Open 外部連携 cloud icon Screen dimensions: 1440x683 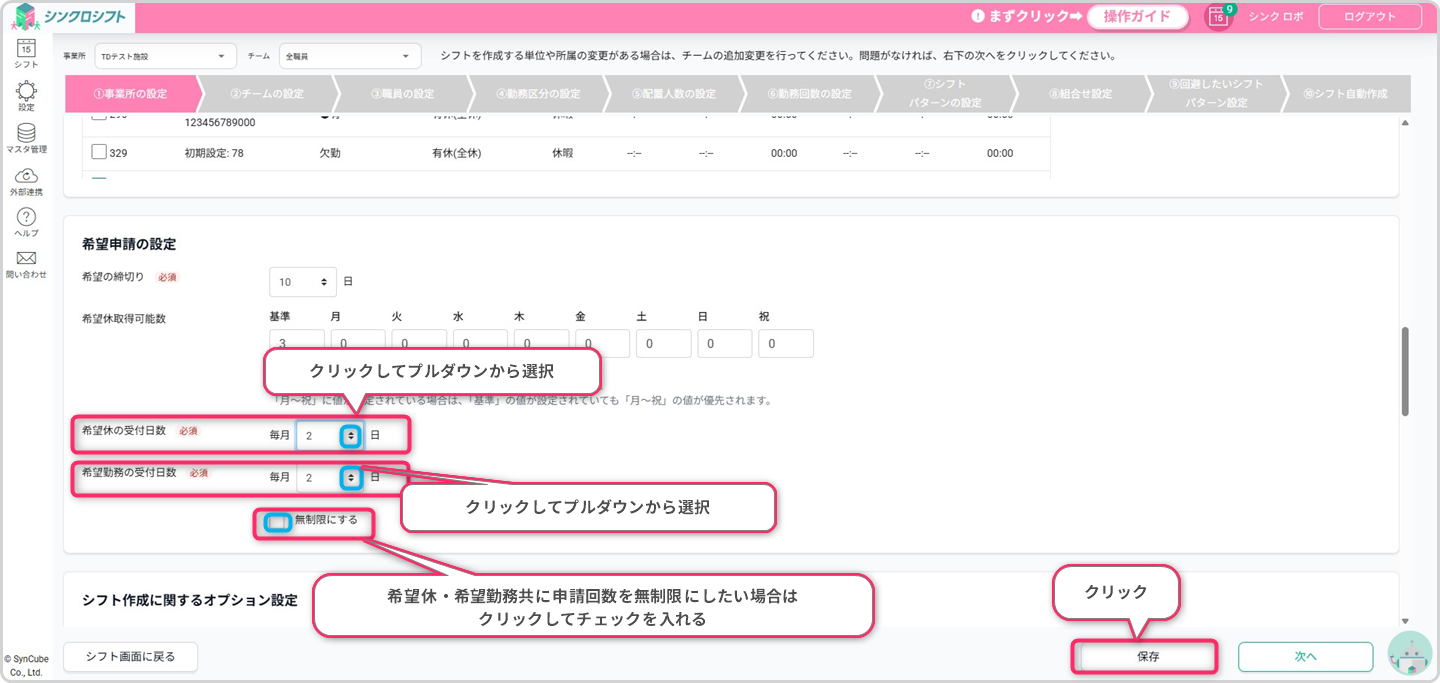27,179
